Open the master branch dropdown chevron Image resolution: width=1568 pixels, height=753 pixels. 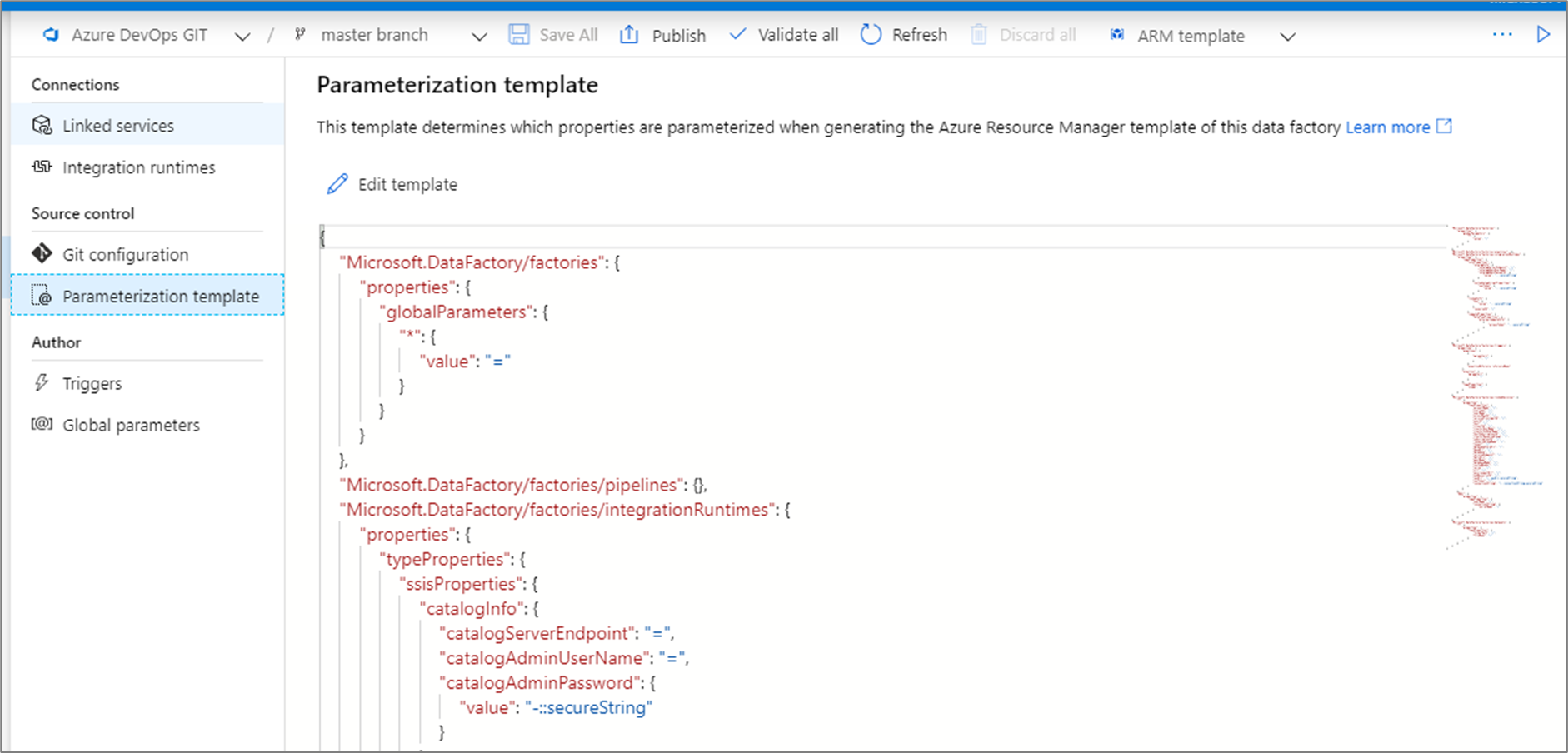[x=479, y=37]
